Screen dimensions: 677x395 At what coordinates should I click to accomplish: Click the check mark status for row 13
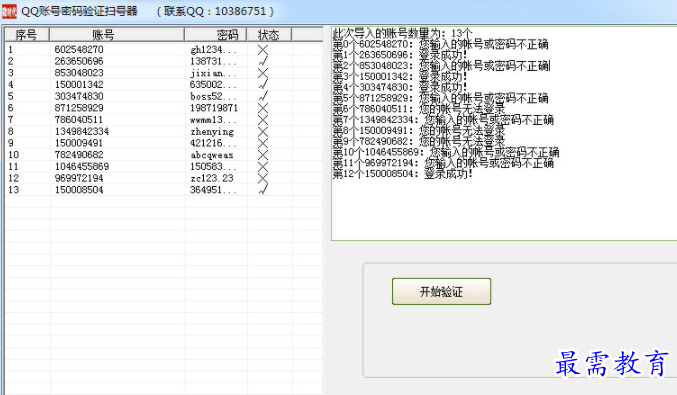[263, 189]
